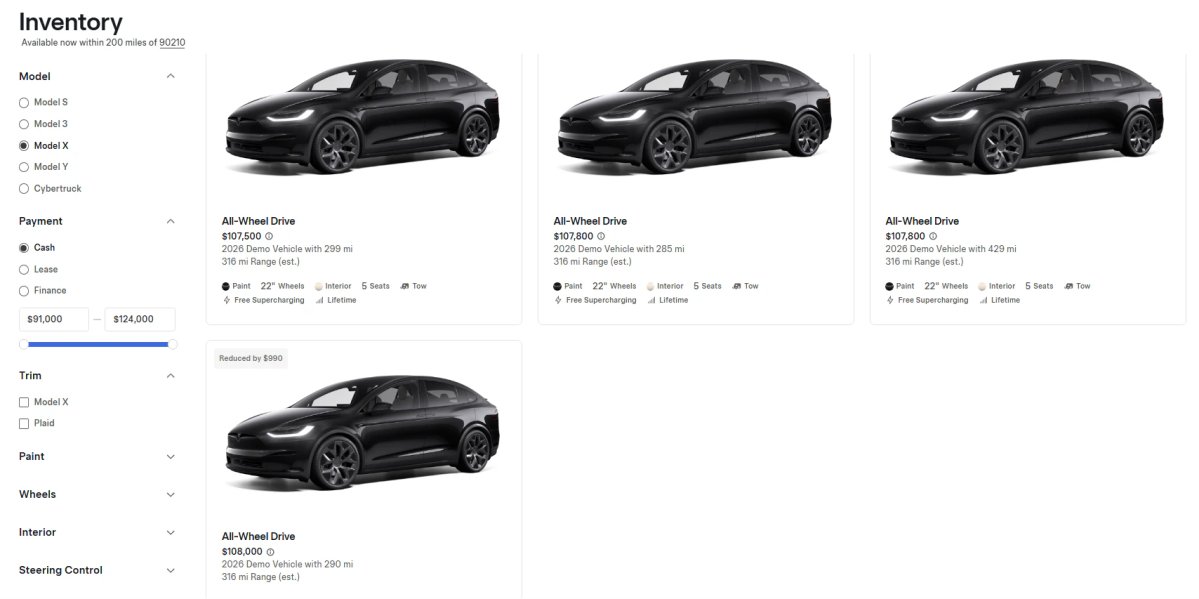Click Lifetime signal icon on 285 mi listing
1199x599 pixels.
[x=651, y=300]
